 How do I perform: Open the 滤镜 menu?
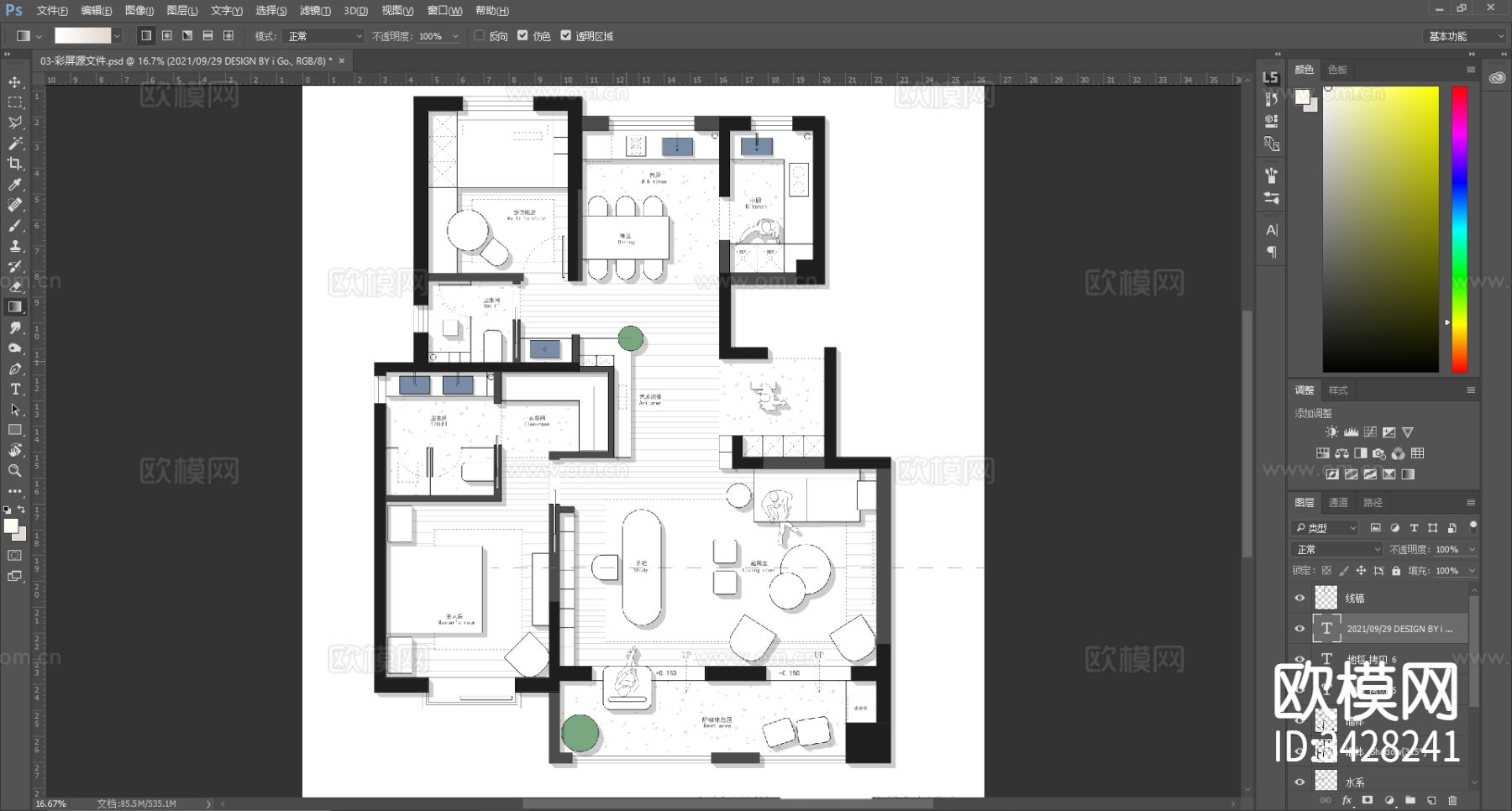point(315,11)
